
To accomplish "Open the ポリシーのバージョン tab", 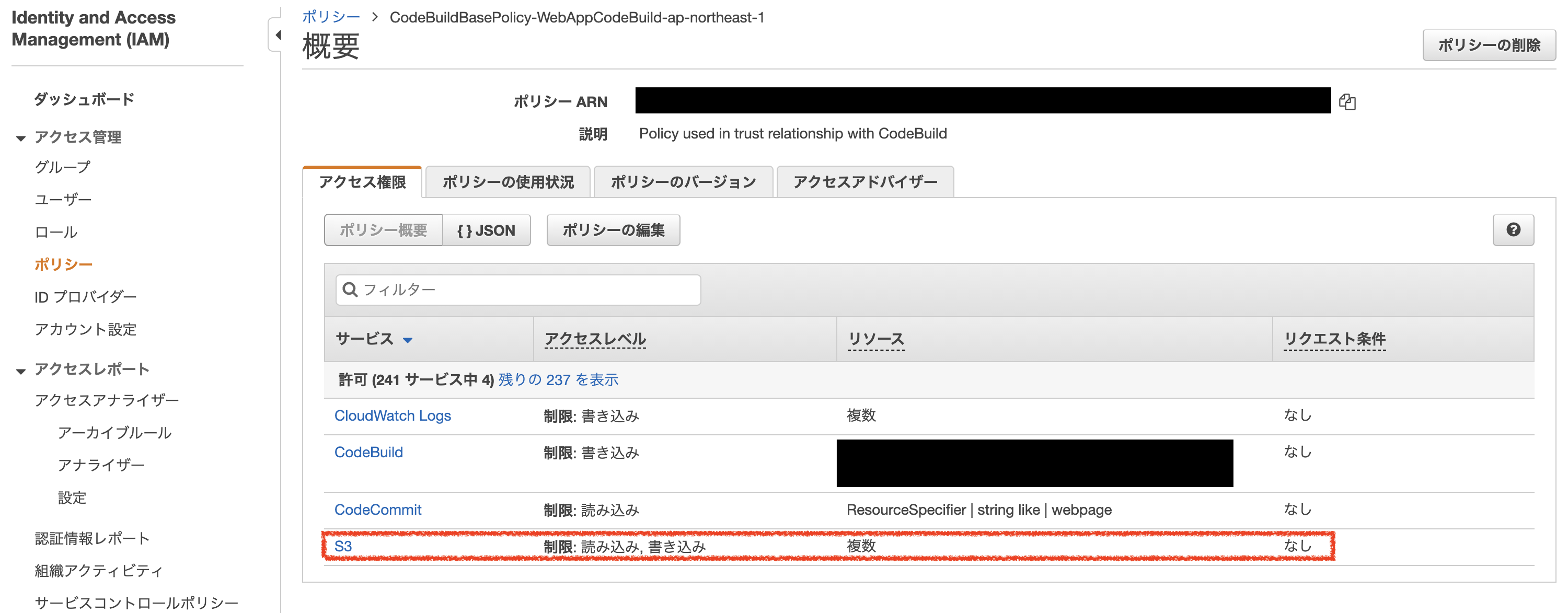I will tap(683, 182).
